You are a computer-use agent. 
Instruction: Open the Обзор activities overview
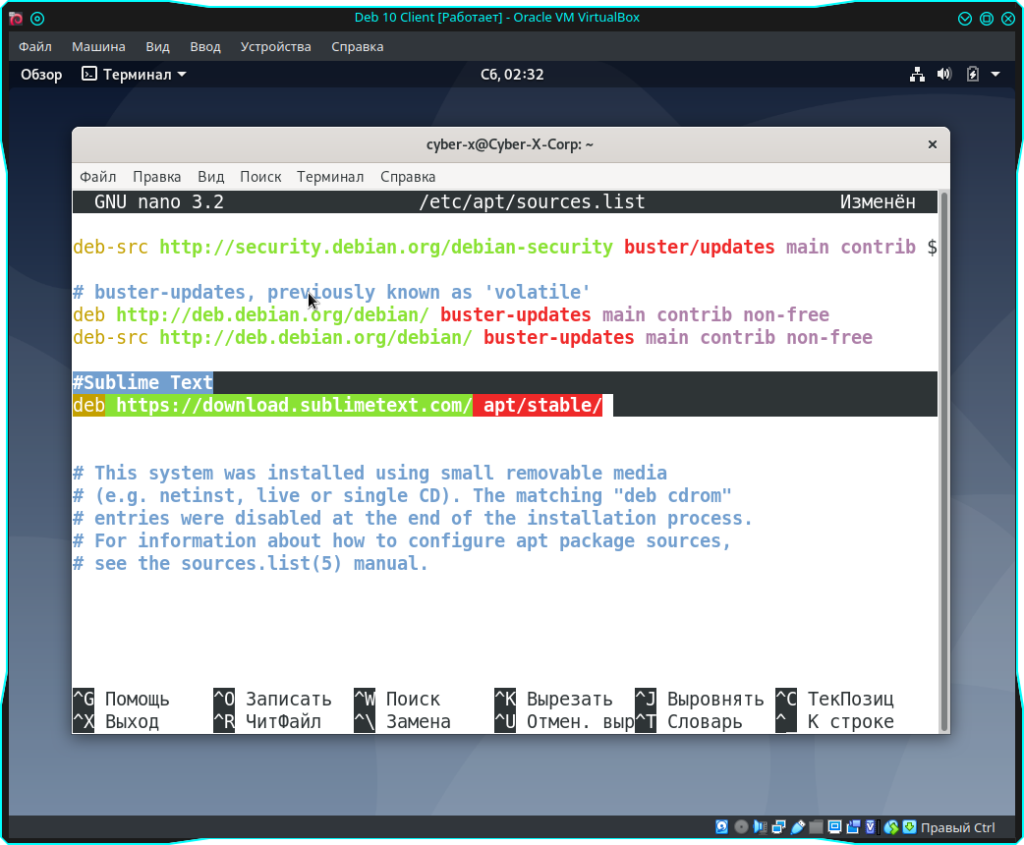point(41,74)
